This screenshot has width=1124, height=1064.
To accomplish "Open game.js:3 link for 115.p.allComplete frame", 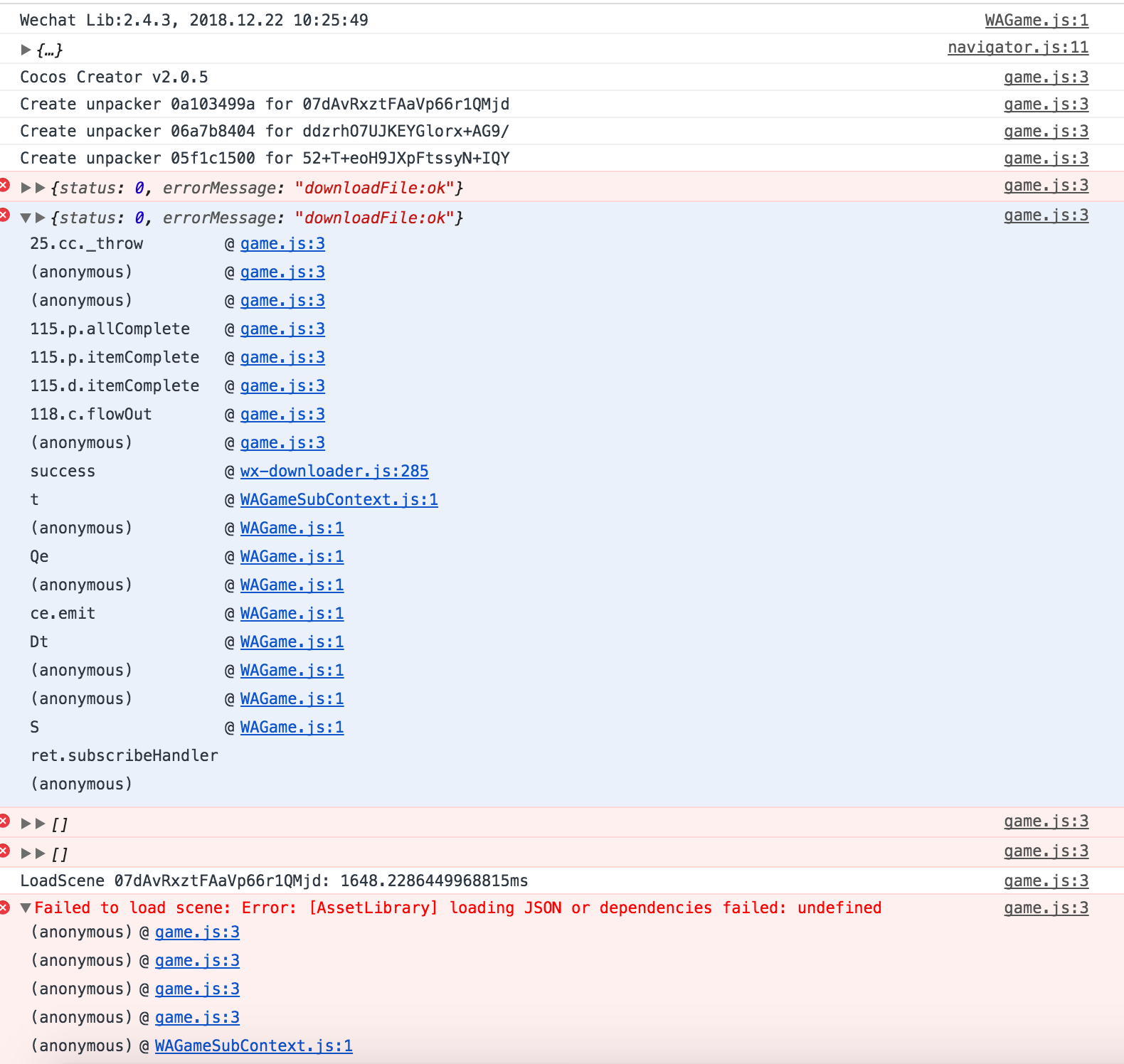I will click(x=282, y=329).
